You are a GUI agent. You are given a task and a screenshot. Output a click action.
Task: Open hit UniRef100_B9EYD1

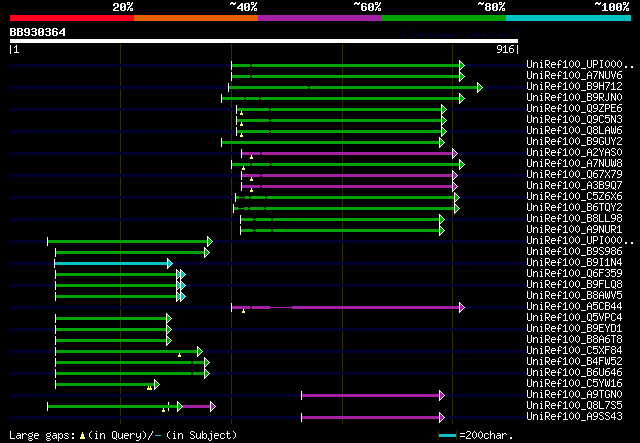tap(574, 329)
